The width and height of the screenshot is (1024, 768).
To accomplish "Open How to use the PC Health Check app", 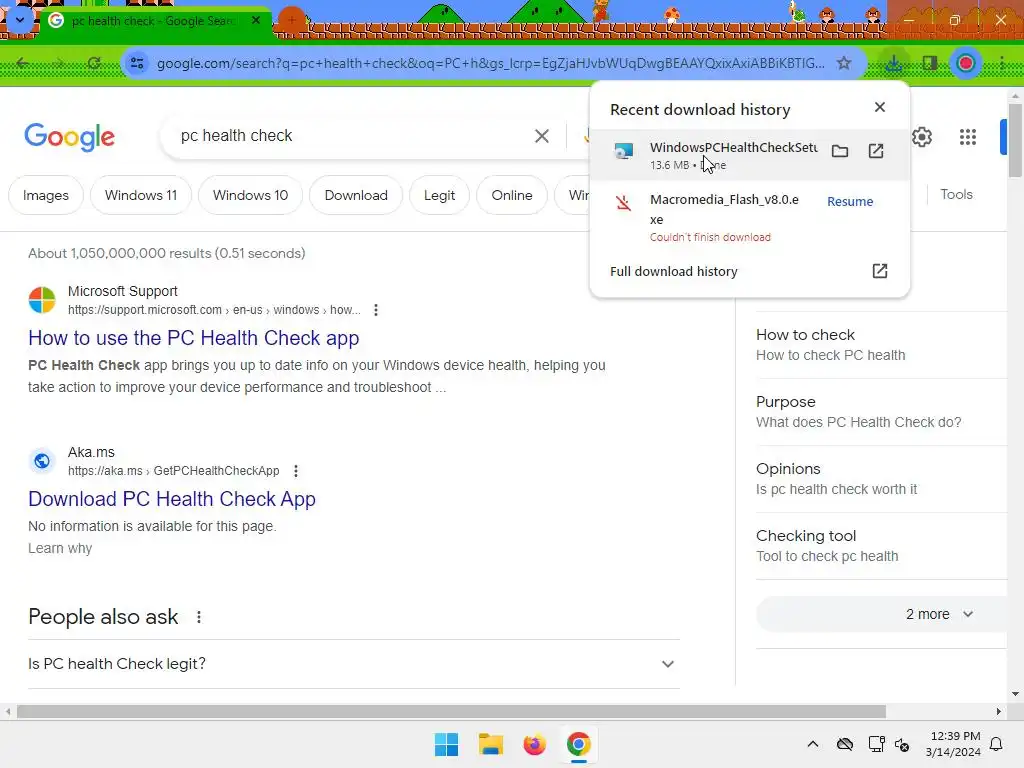I will tap(194, 338).
